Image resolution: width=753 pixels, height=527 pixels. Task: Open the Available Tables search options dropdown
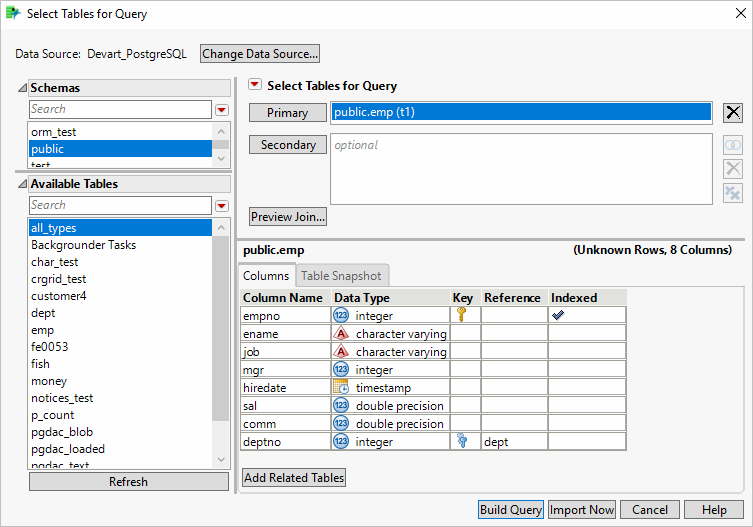tap(222, 205)
